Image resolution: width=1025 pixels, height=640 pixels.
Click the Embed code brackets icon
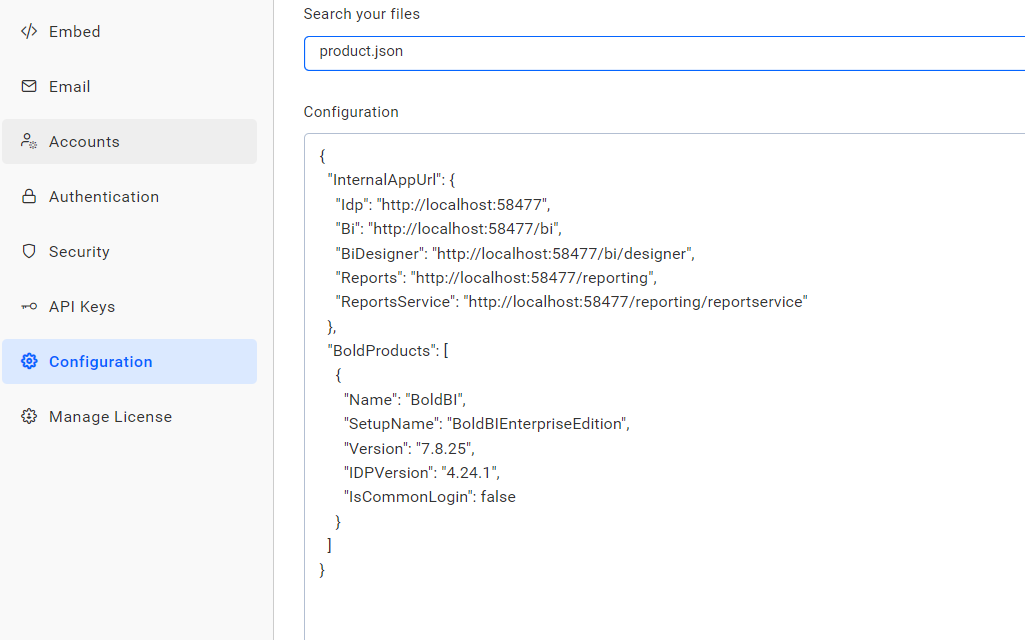pos(29,32)
